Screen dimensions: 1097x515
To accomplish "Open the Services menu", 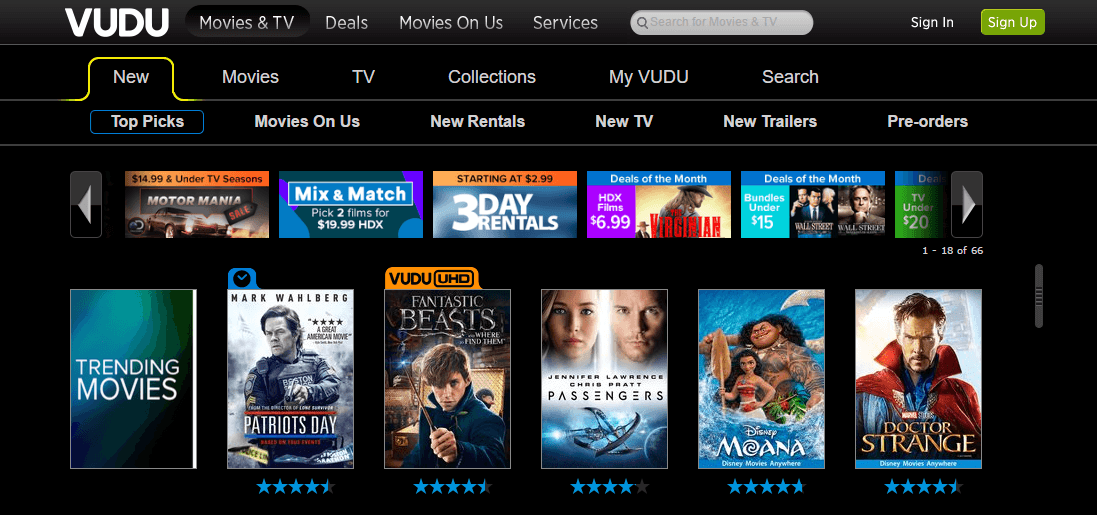I will (565, 22).
